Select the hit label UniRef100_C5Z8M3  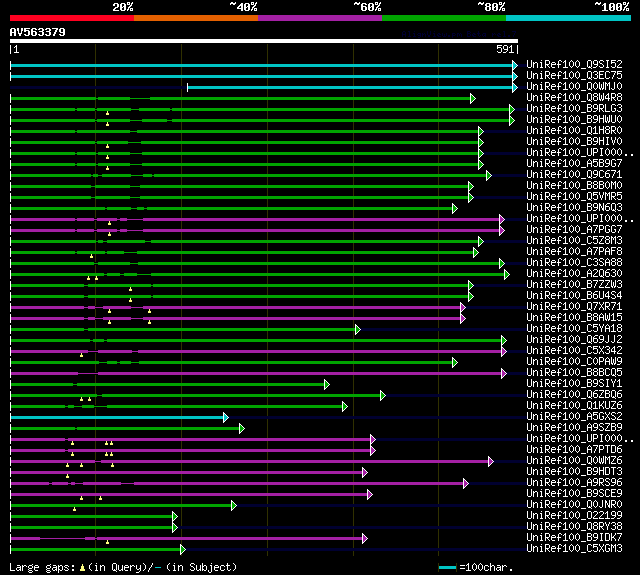pos(574,240)
